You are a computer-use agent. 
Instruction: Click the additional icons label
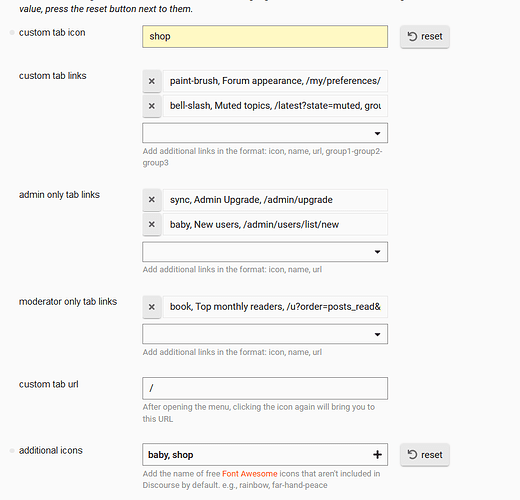(51, 450)
